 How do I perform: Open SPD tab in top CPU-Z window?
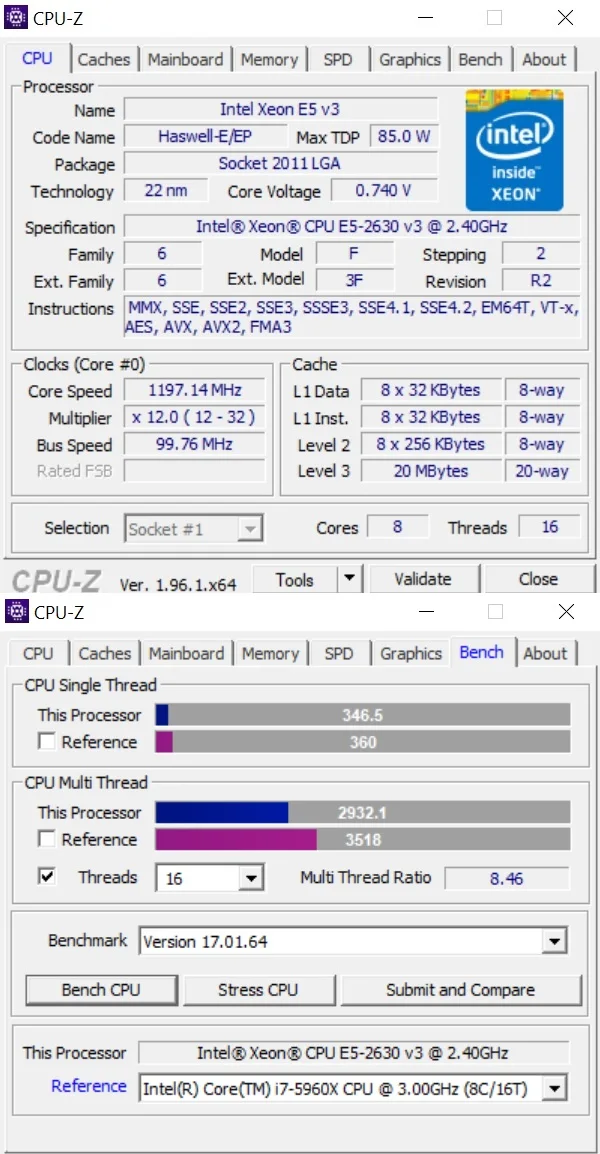[x=338, y=60]
